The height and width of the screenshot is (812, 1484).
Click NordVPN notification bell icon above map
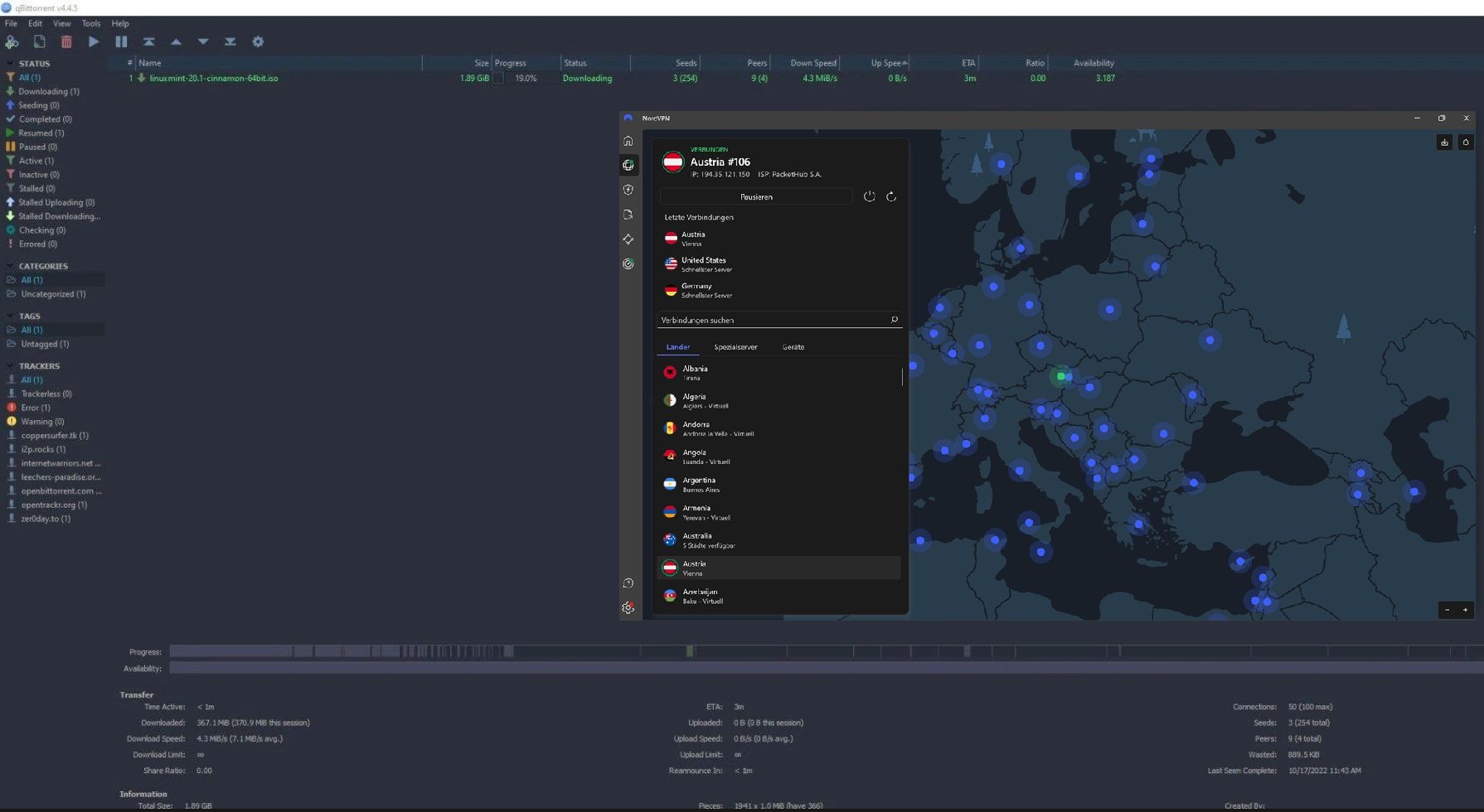tap(1466, 143)
